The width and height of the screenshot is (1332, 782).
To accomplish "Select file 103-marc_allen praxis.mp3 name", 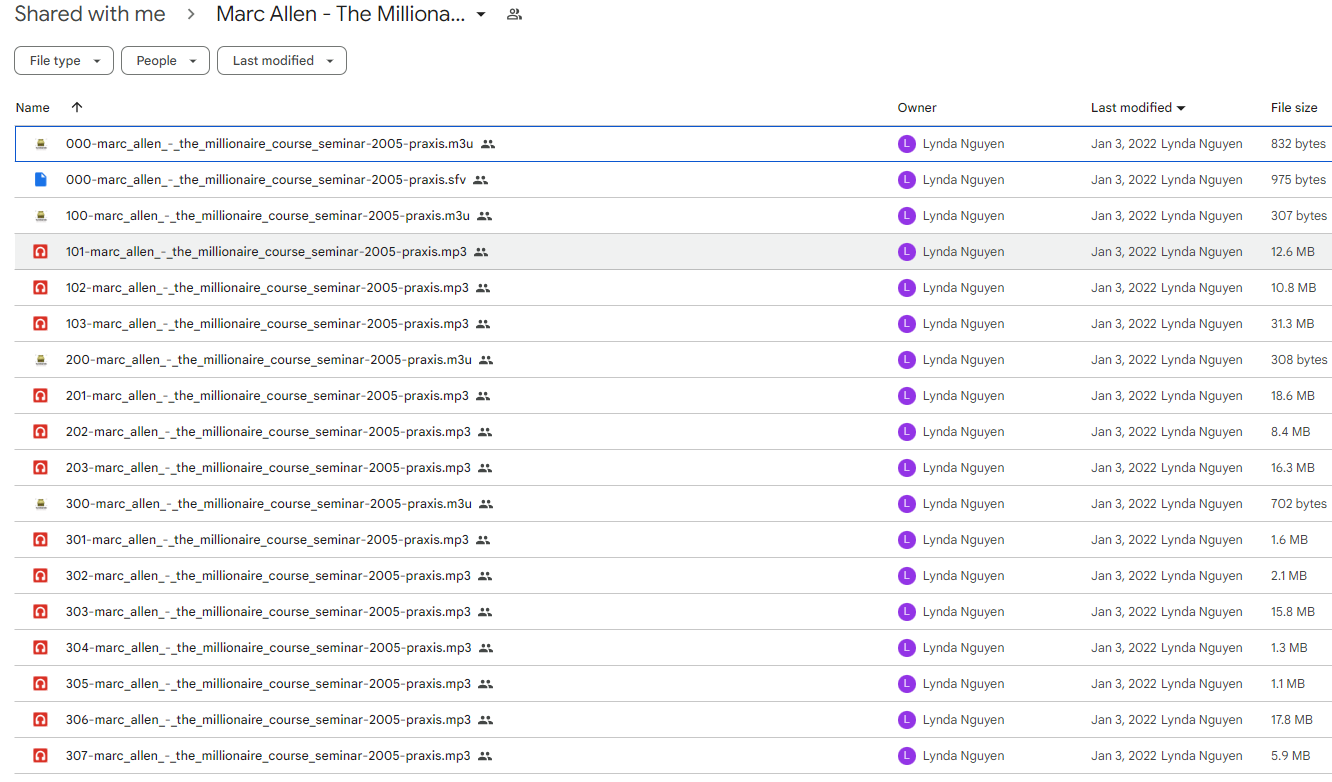I will 267,324.
